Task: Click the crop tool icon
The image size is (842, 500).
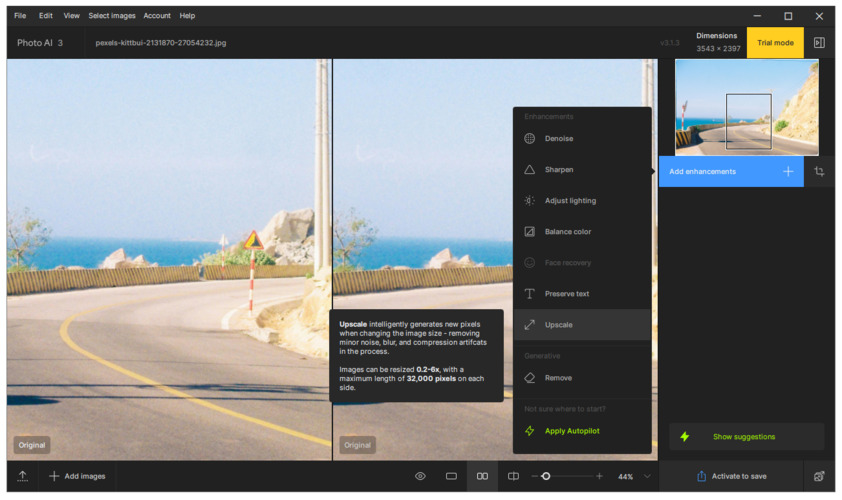Action: pyautogui.click(x=819, y=172)
